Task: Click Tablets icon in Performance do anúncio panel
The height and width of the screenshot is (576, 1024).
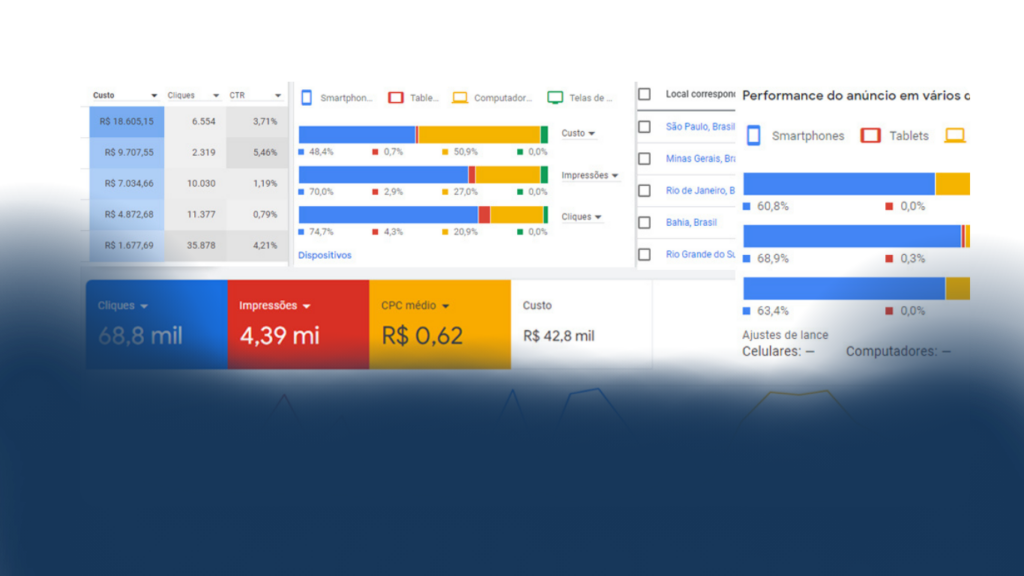Action: [870, 135]
